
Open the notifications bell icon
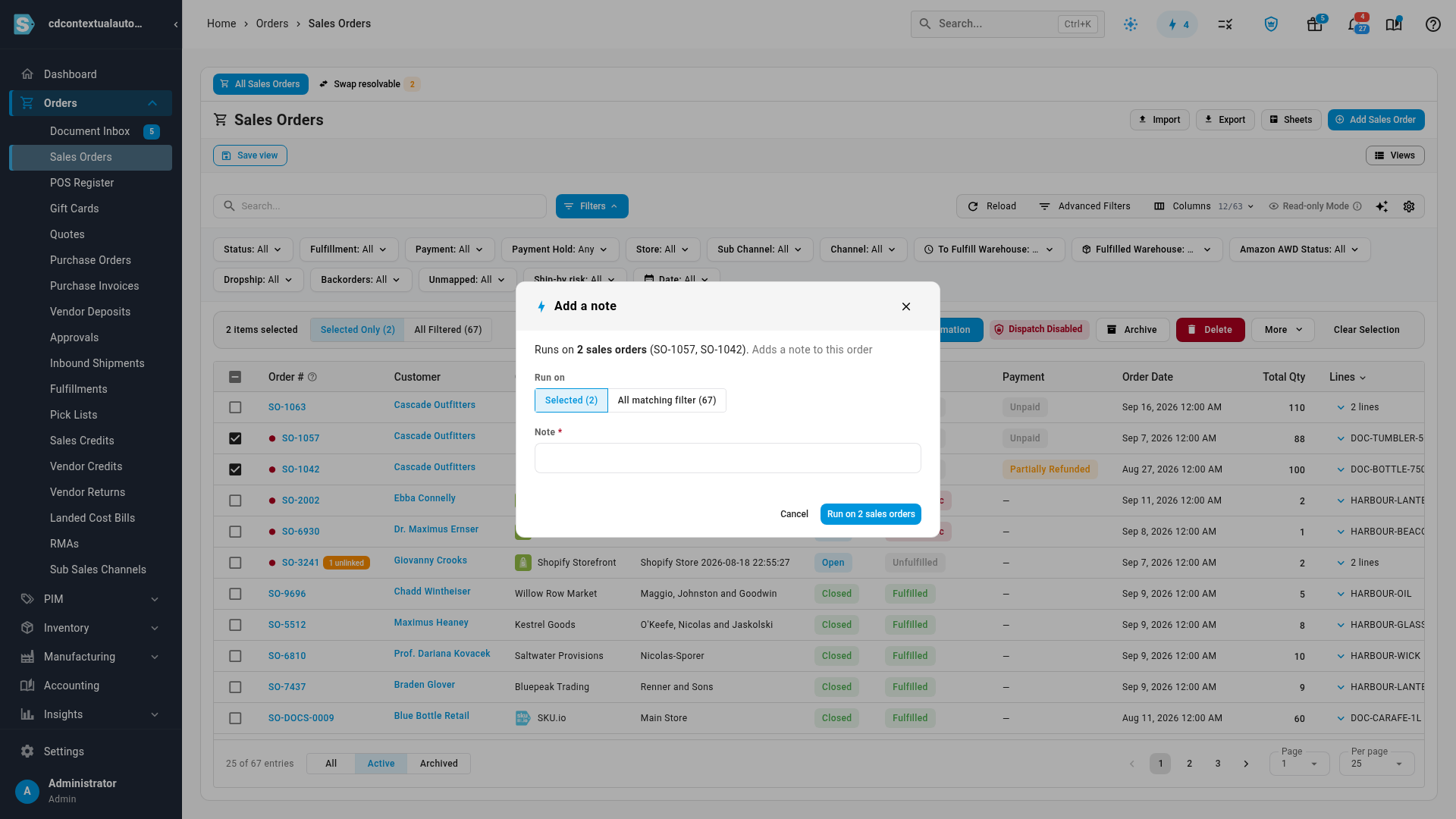click(1354, 24)
